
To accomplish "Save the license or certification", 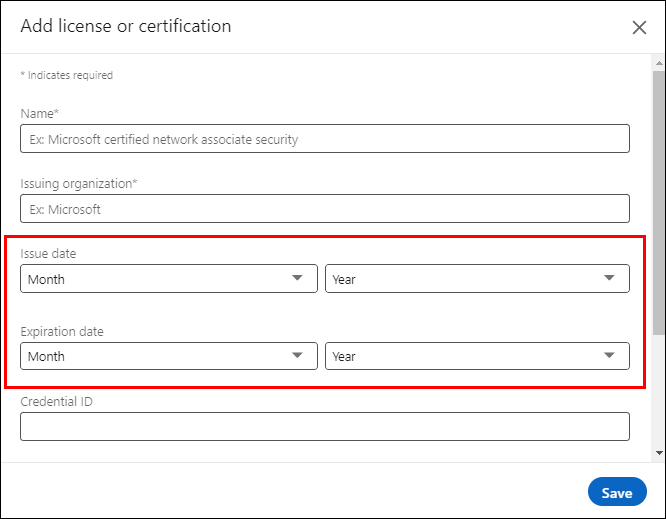I will [617, 492].
